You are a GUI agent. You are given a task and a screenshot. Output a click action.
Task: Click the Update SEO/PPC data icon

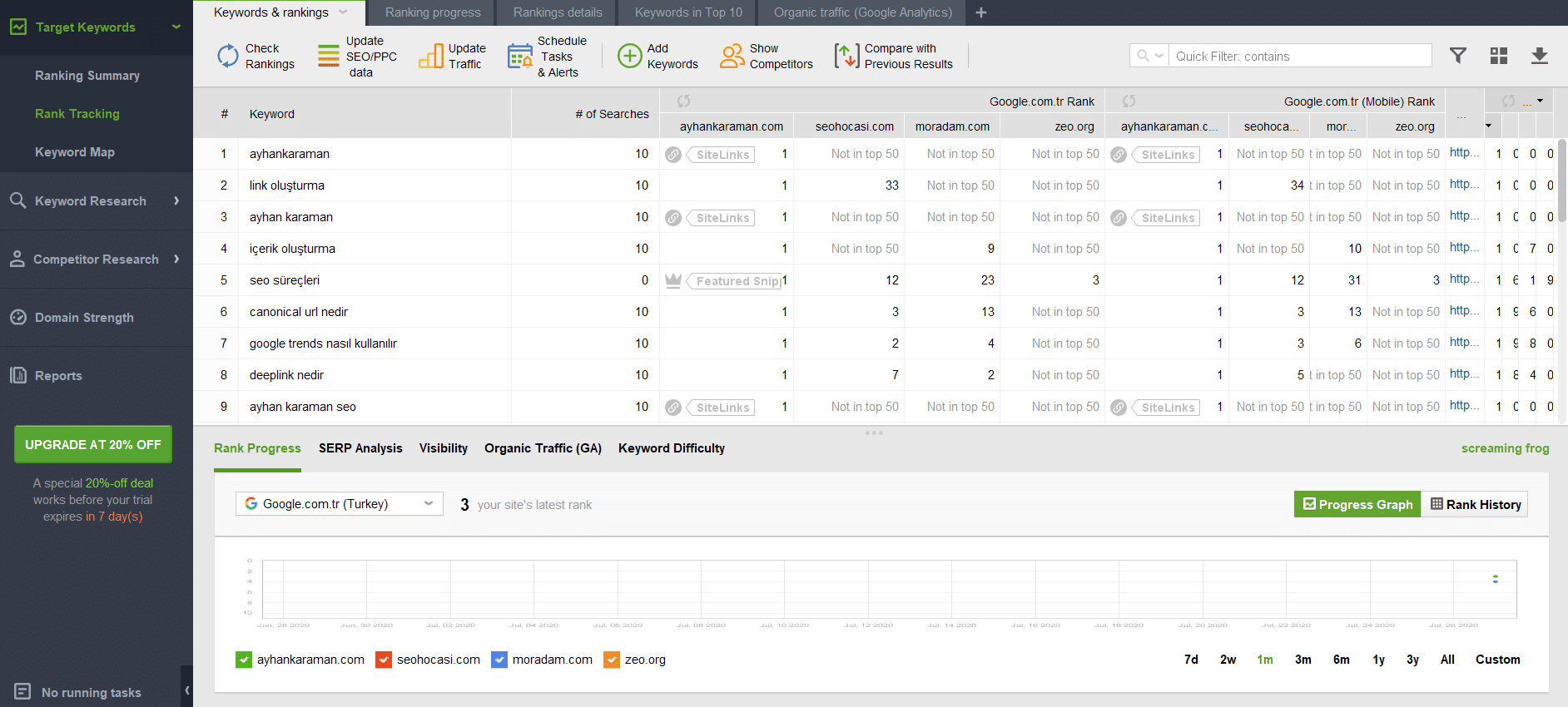[x=329, y=56]
